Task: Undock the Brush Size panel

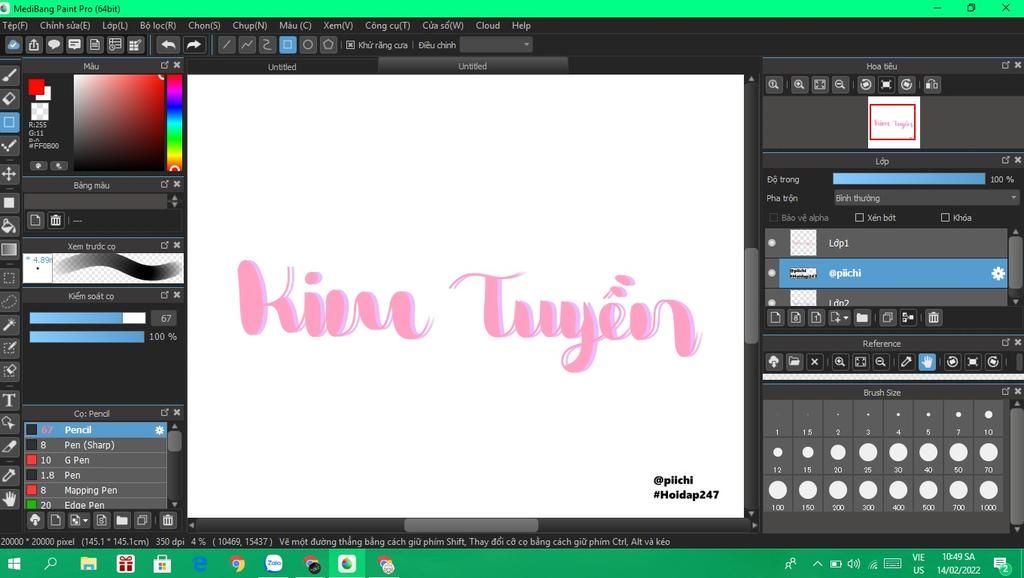Action: (x=1006, y=391)
